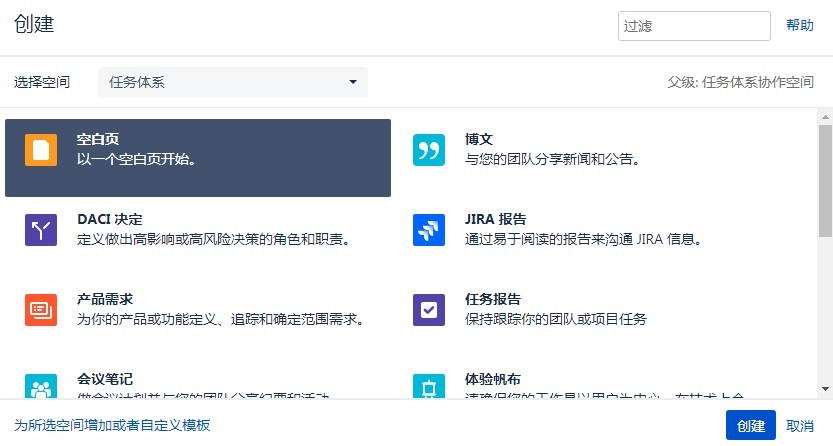This screenshot has width=833, height=446.
Task: Select the JIRA 报告 template title
Action: [x=495, y=219]
